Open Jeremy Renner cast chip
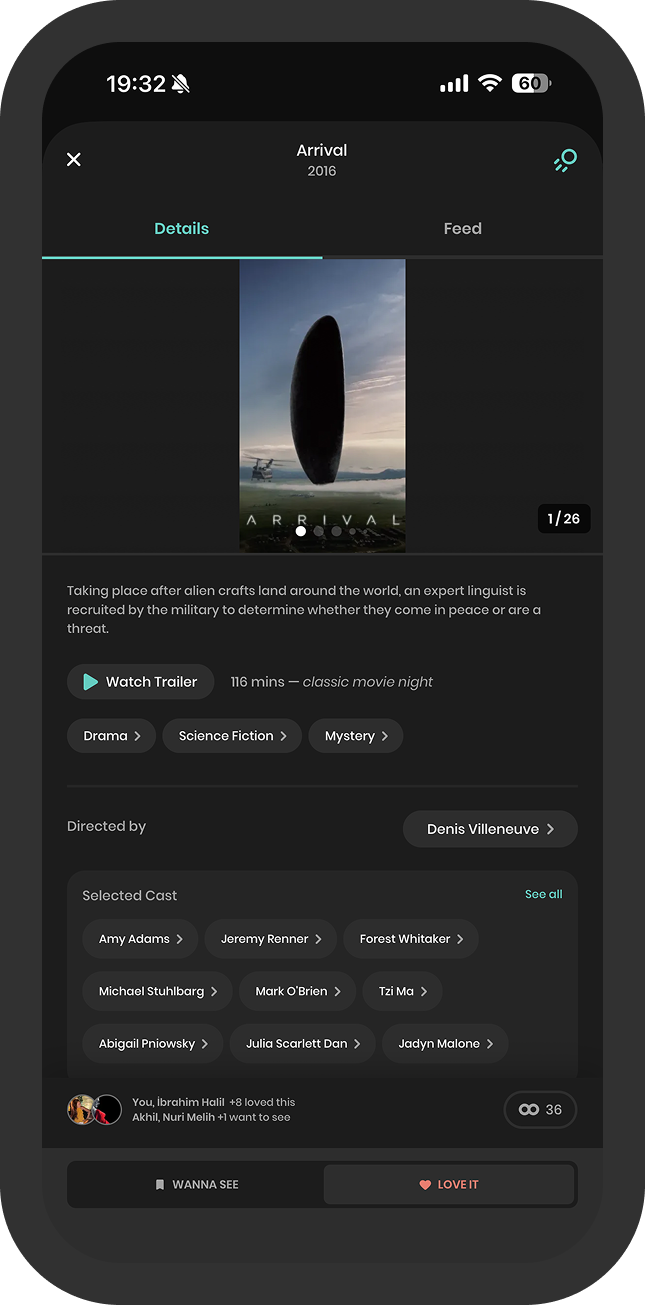 pyautogui.click(x=271, y=939)
